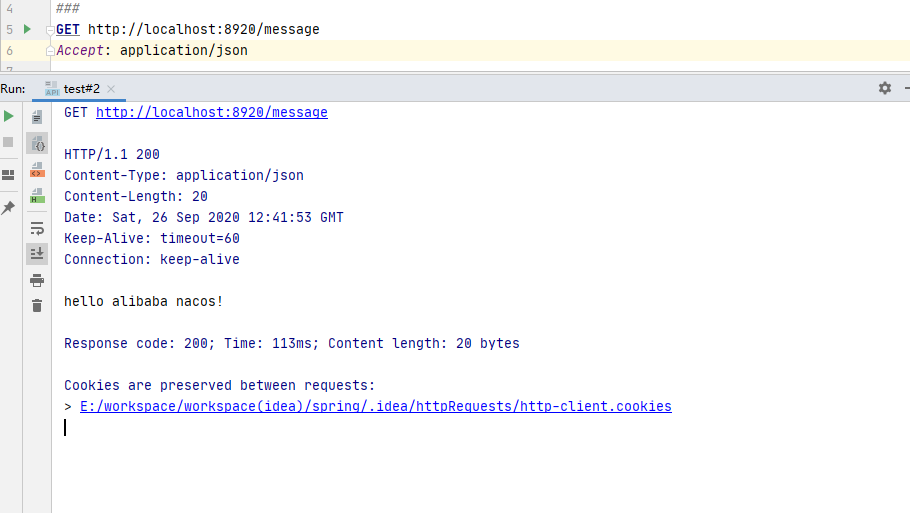This screenshot has width=910, height=513.
Task: Collapse the GET request fold marker
Action: (50, 30)
